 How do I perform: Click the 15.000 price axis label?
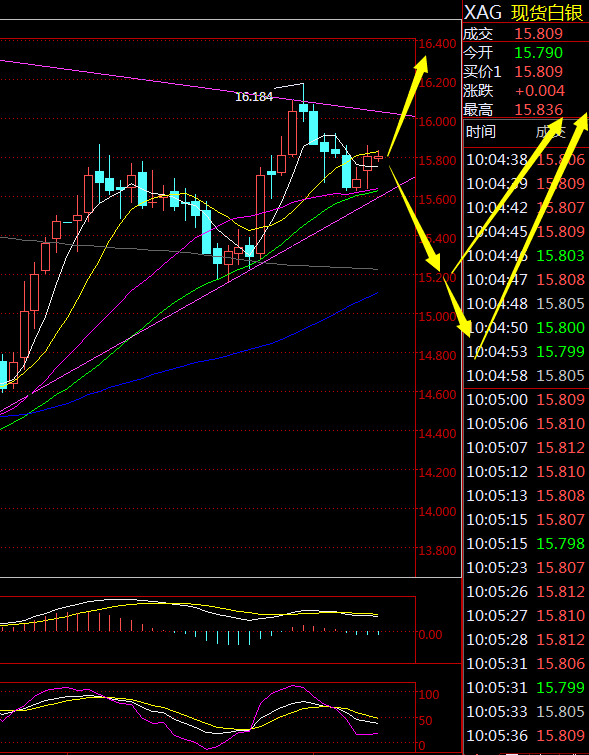pyautogui.click(x=437, y=316)
